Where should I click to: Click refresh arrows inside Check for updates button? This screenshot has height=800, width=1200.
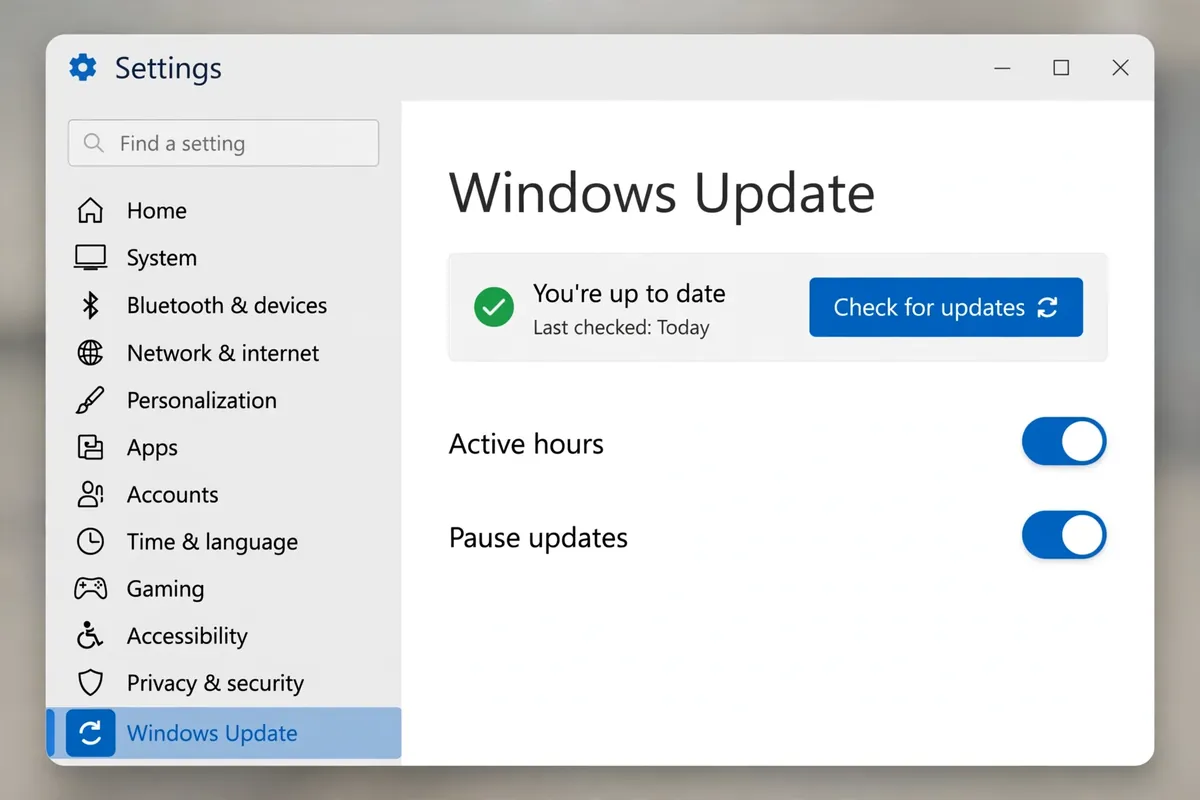coord(1047,307)
